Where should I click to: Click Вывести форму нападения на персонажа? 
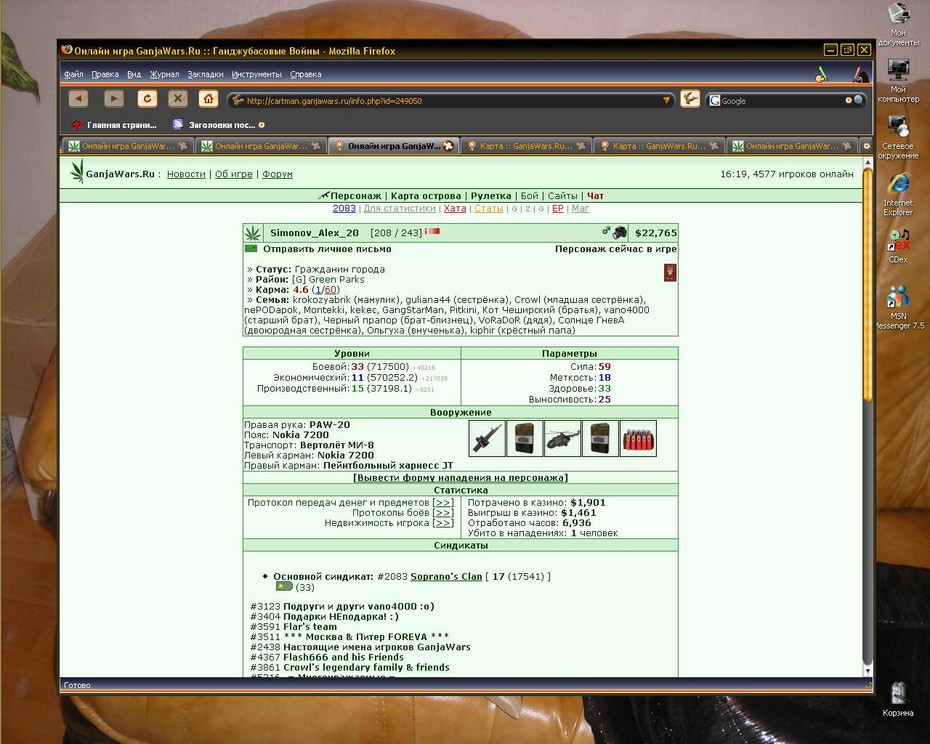[x=461, y=478]
